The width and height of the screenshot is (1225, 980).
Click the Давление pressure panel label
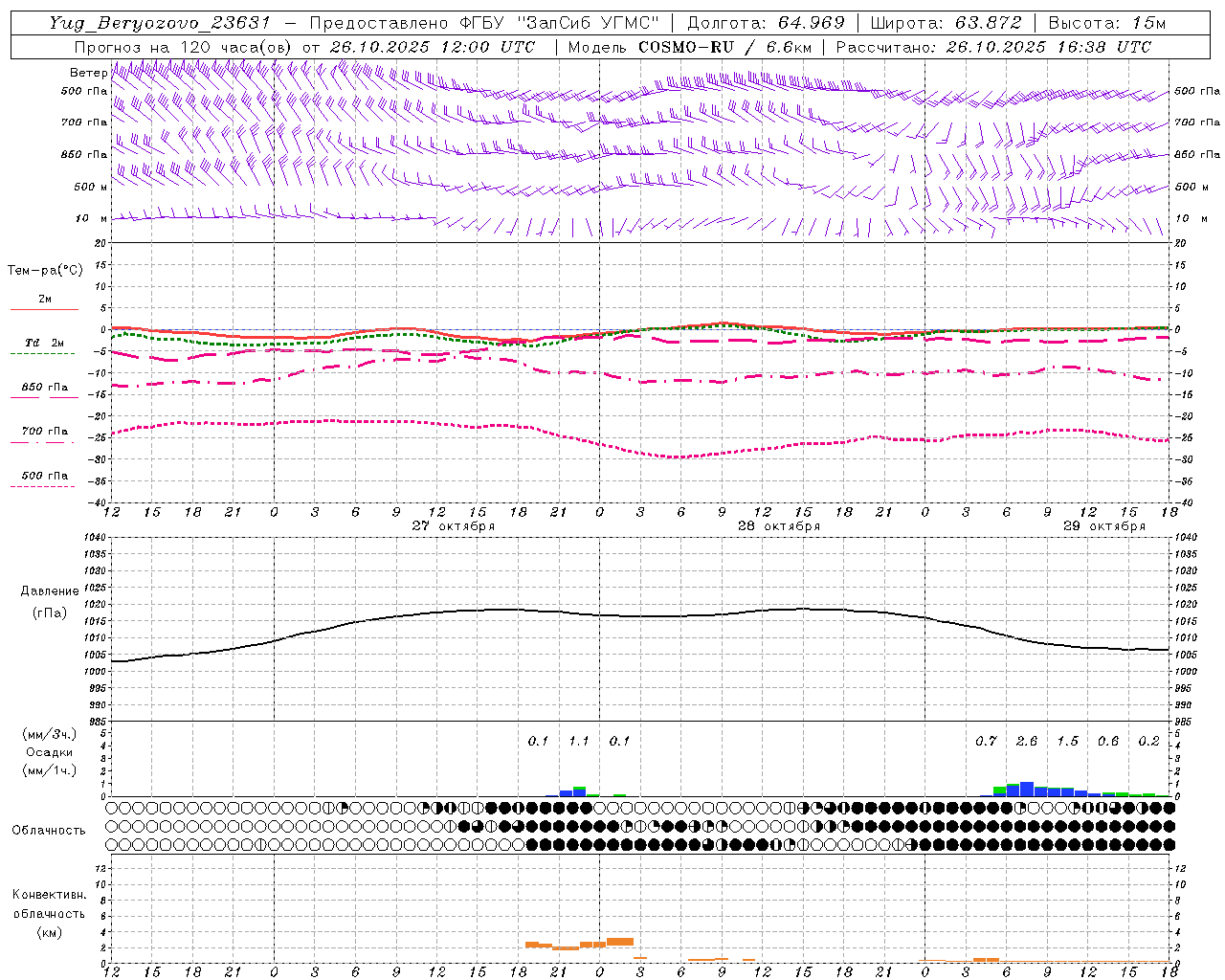click(50, 591)
